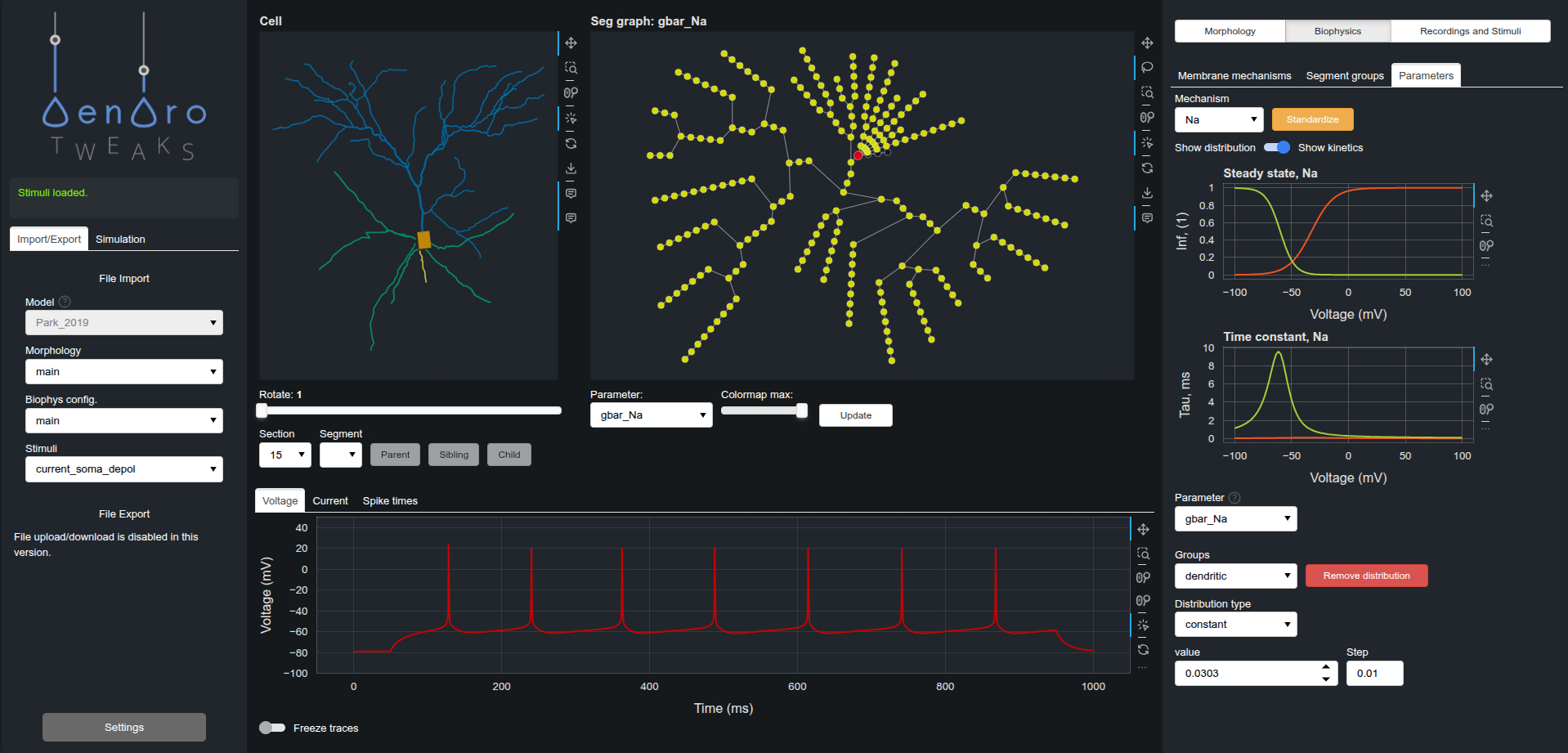This screenshot has height=753, width=1568.
Task: Switch to the Spike times tab
Action: click(390, 501)
